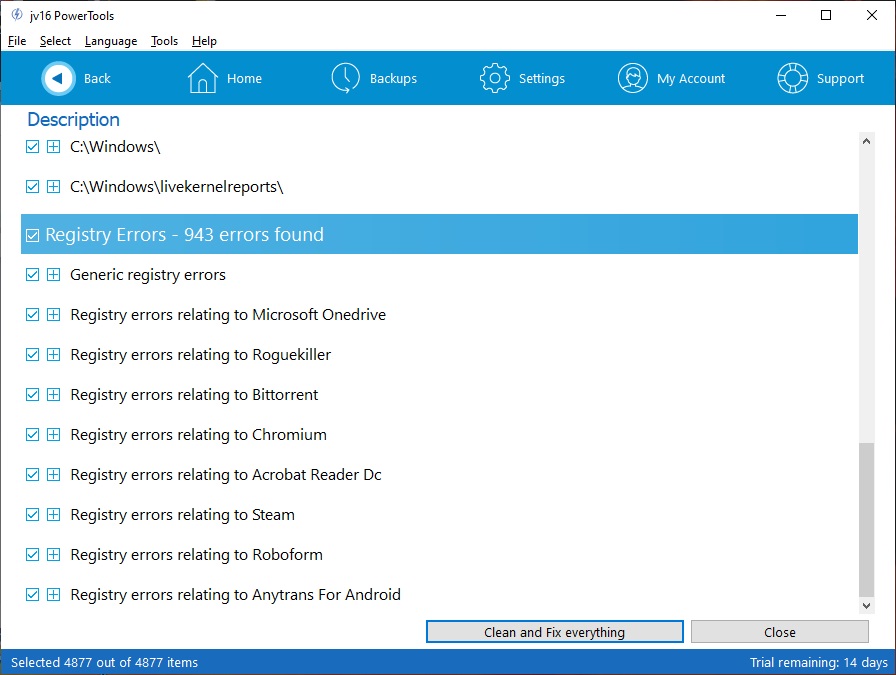The image size is (896, 675).
Task: Click the scrollbar up arrow
Action: coord(866,141)
